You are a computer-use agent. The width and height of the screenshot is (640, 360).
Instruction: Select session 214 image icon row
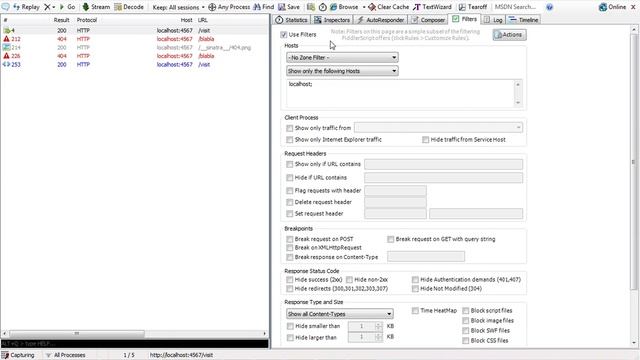[134, 47]
